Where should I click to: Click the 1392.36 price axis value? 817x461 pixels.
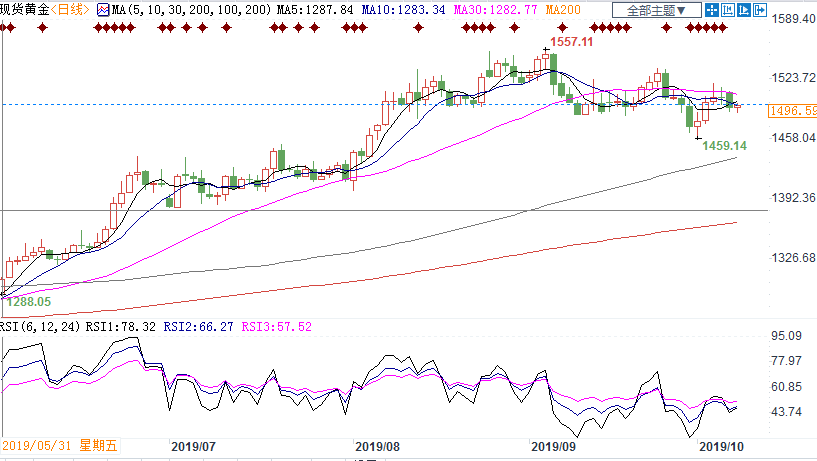(x=794, y=198)
